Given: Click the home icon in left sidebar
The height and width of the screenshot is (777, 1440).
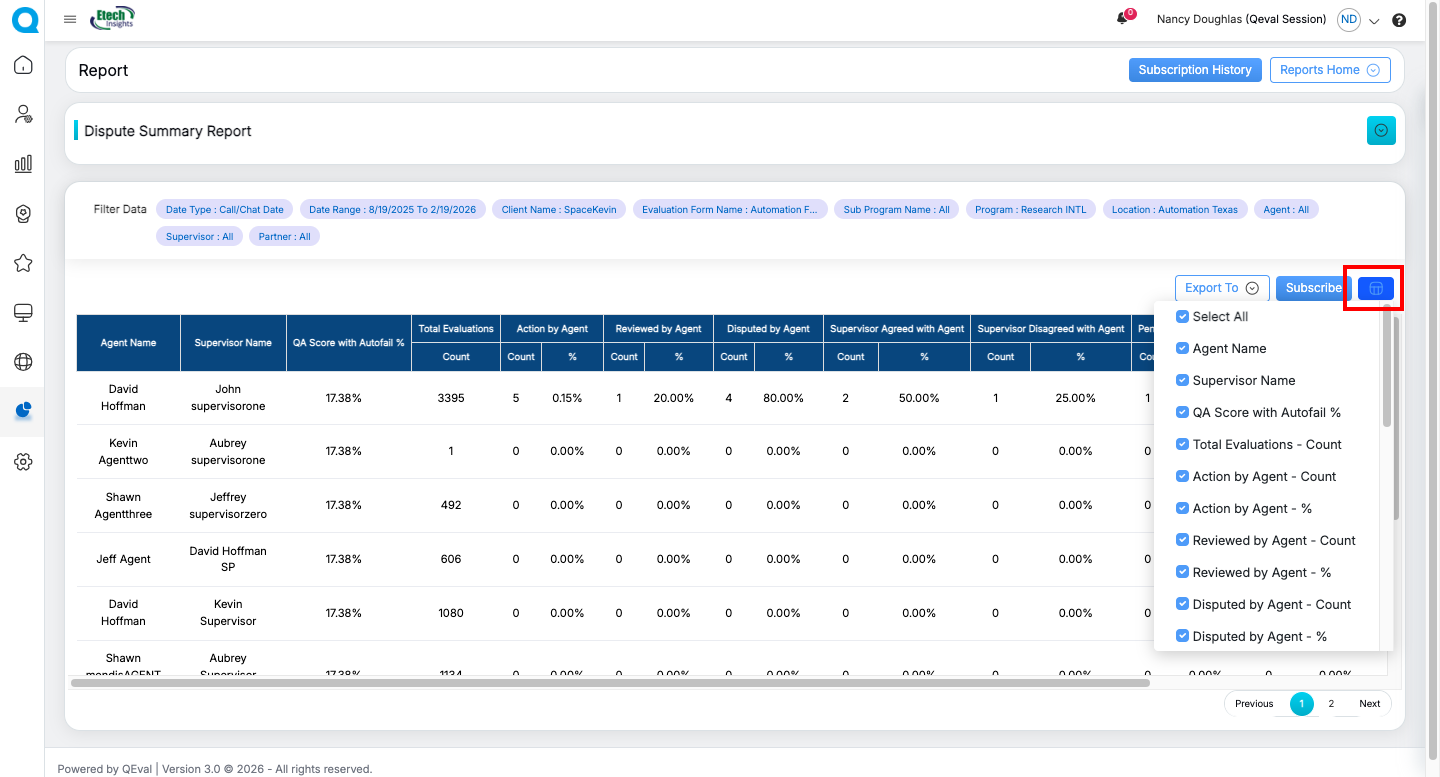Looking at the screenshot, I should (23, 66).
